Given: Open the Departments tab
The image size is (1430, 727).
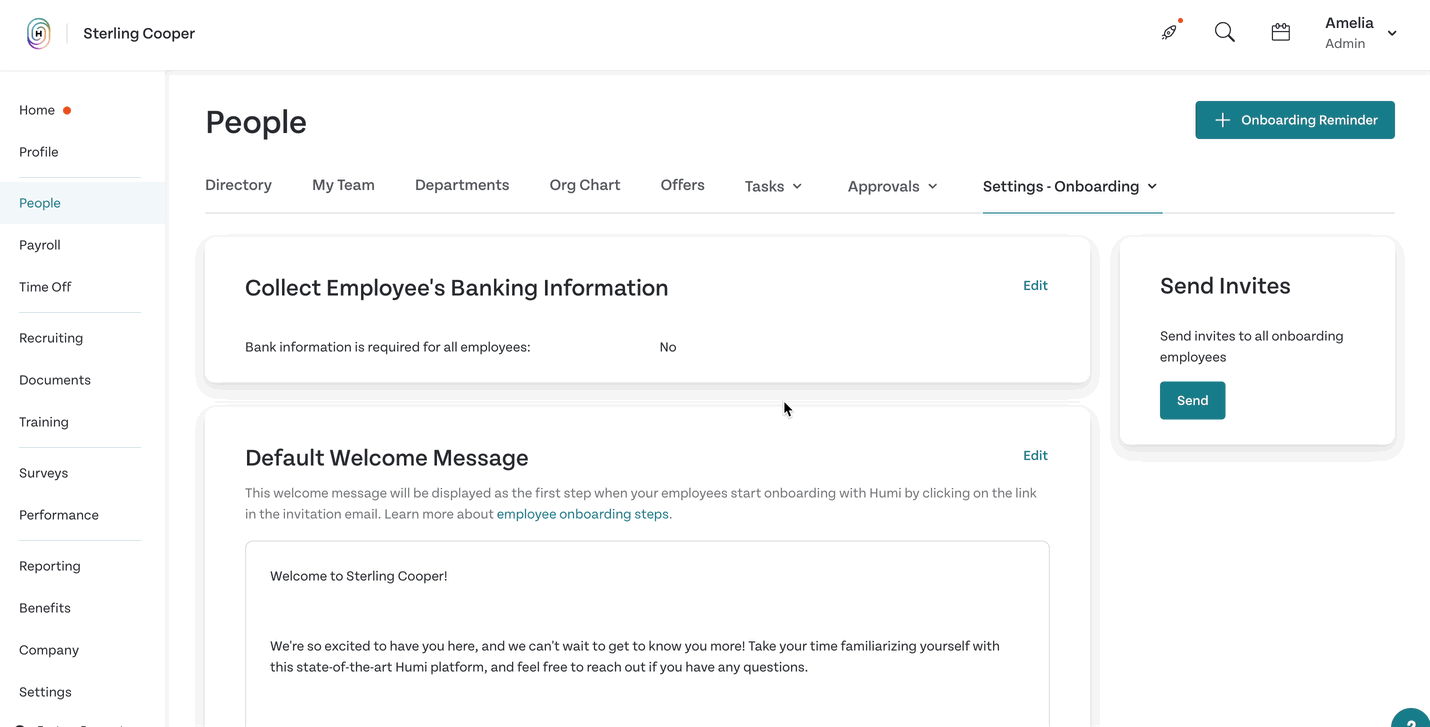Looking at the screenshot, I should coord(462,185).
